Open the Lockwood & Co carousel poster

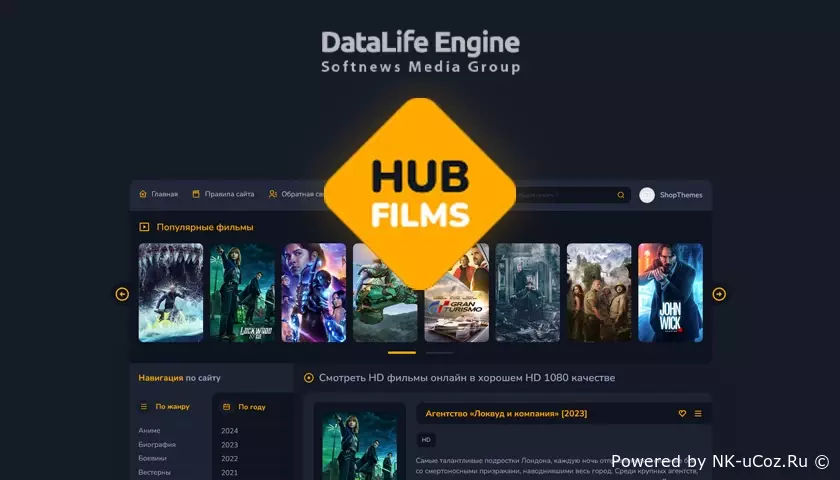242,292
